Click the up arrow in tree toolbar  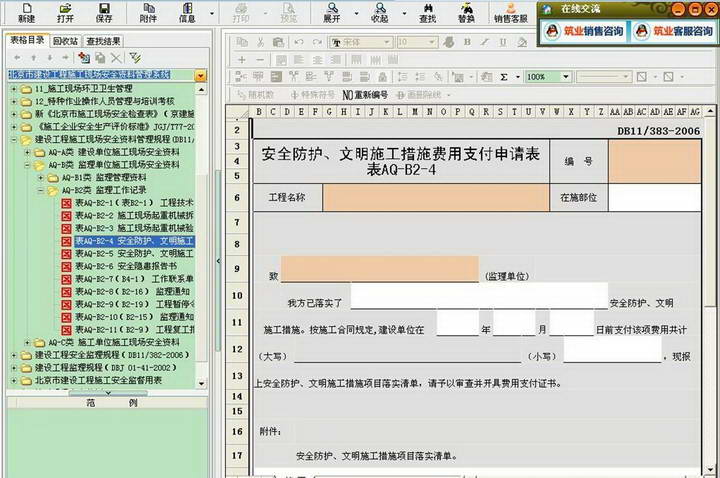[34, 58]
